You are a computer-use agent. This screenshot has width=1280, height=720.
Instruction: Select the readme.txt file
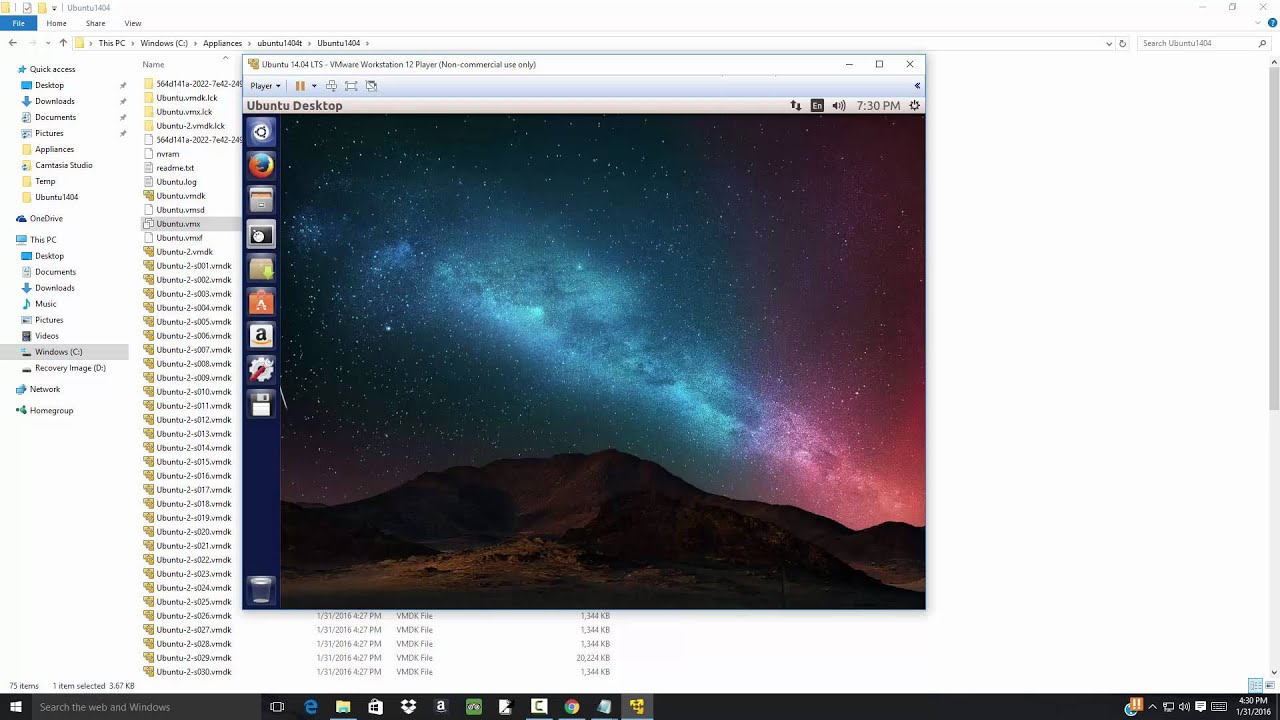175,168
